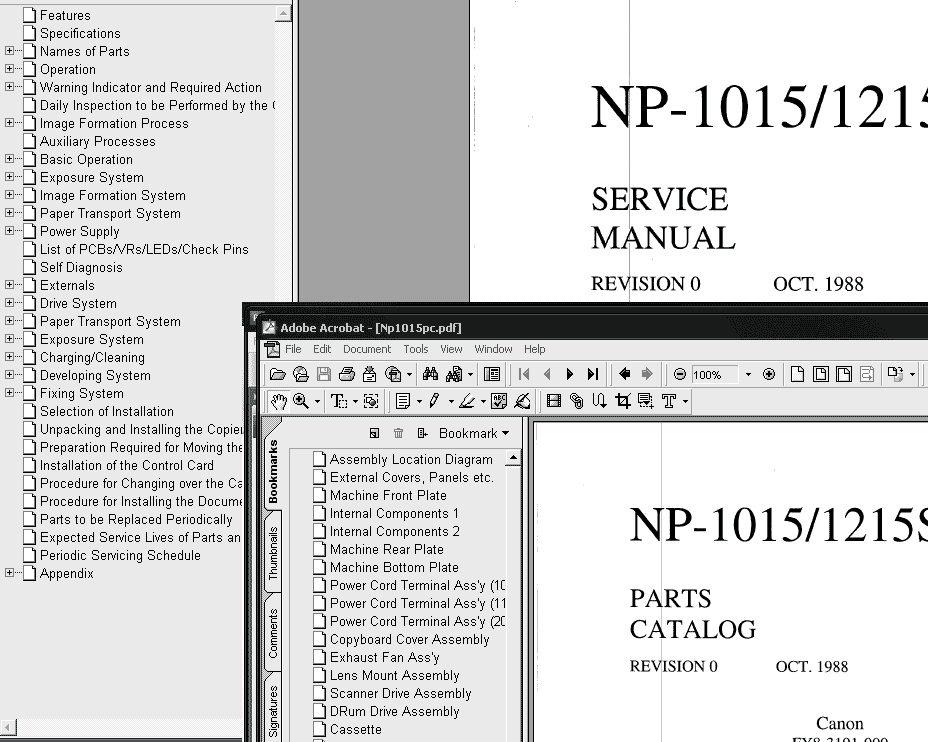Viewport: 928px width, 742px height.
Task: Click the E-mail document icon
Action: 370,374
